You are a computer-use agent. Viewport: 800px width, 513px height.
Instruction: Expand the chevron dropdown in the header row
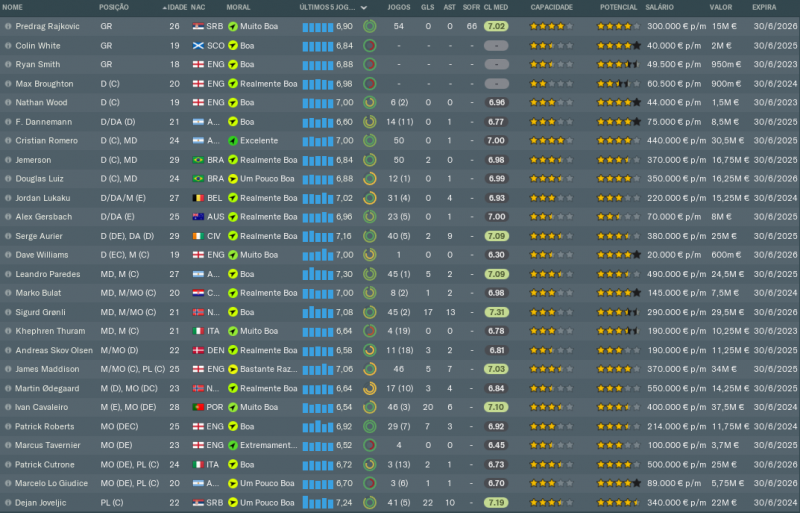(x=363, y=7)
